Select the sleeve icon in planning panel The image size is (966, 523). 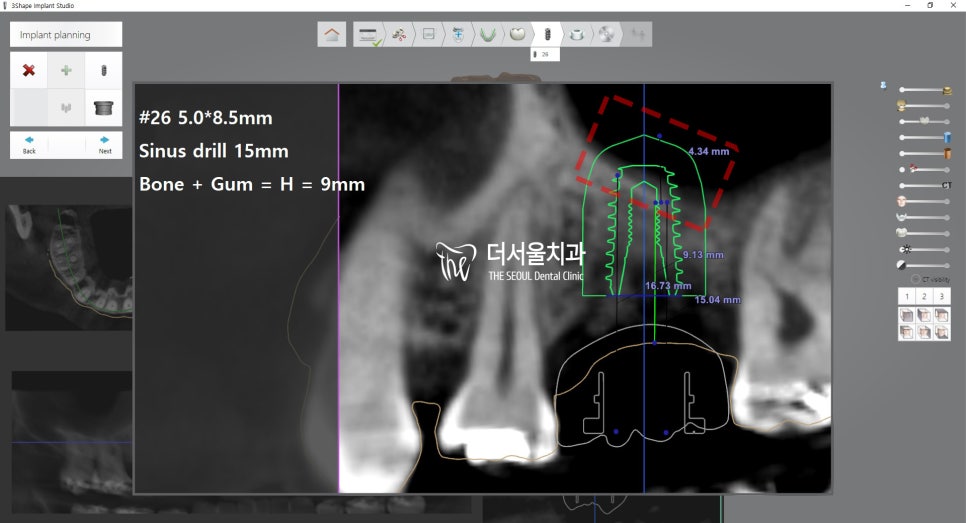[103, 107]
